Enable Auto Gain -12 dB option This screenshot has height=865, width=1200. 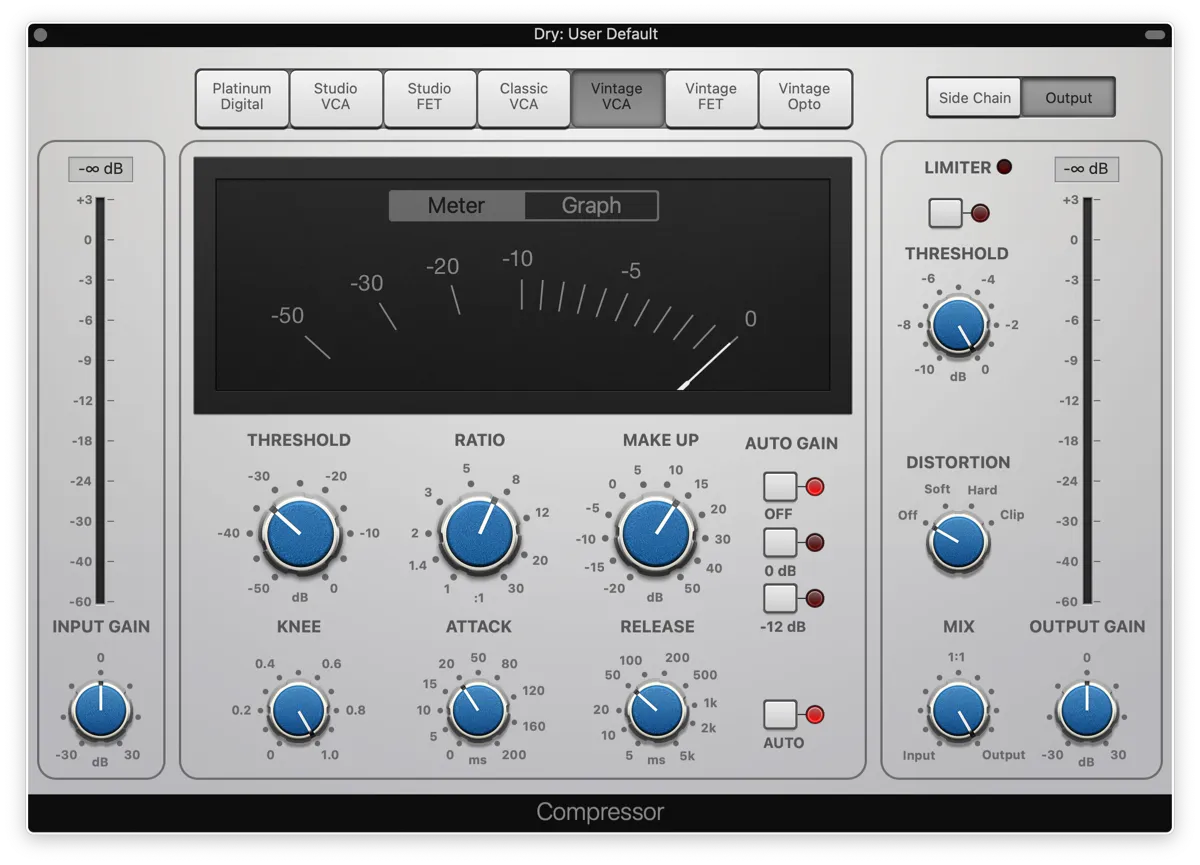click(780, 598)
